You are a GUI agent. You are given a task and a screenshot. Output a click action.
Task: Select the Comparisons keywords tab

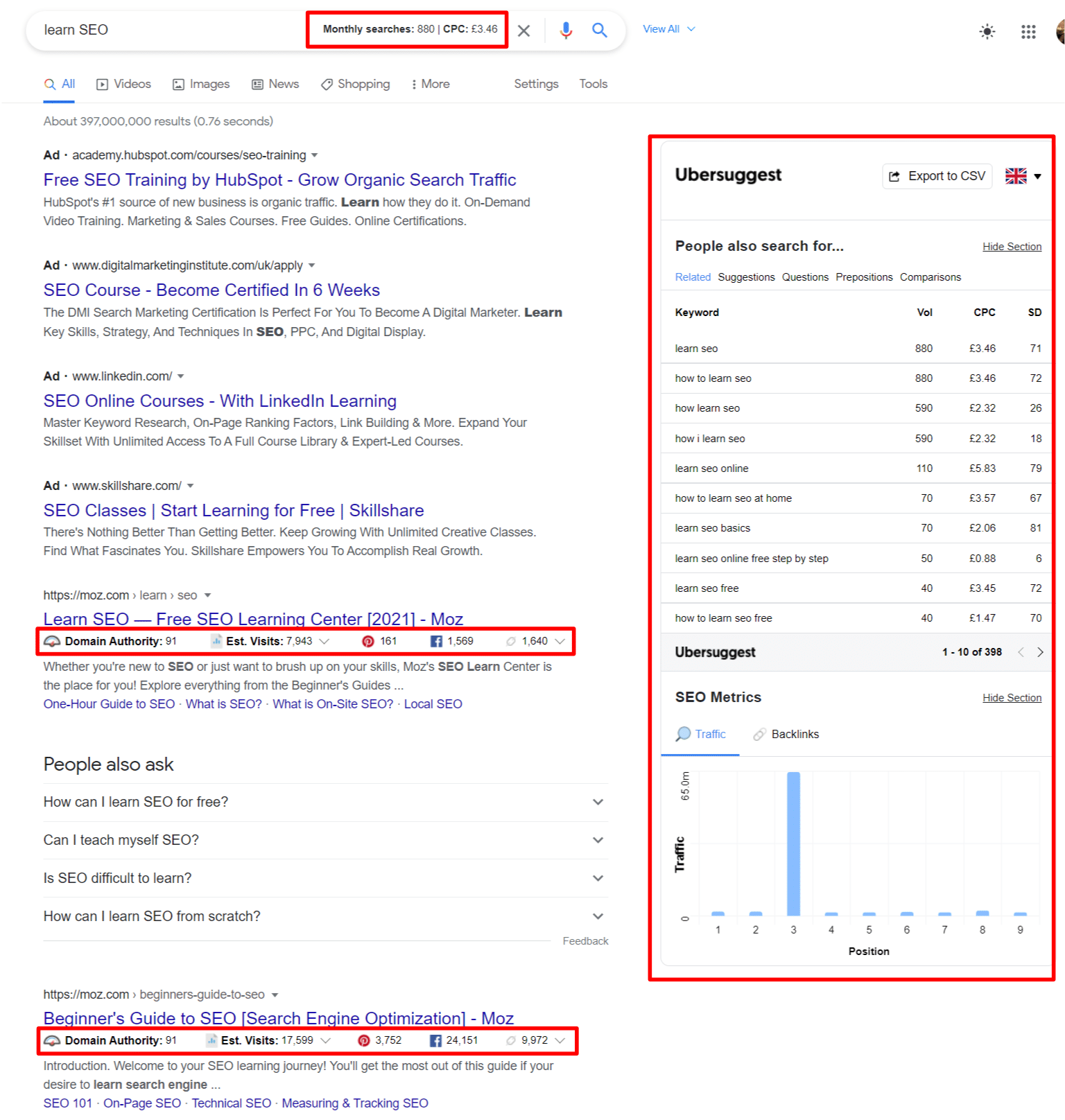click(930, 277)
